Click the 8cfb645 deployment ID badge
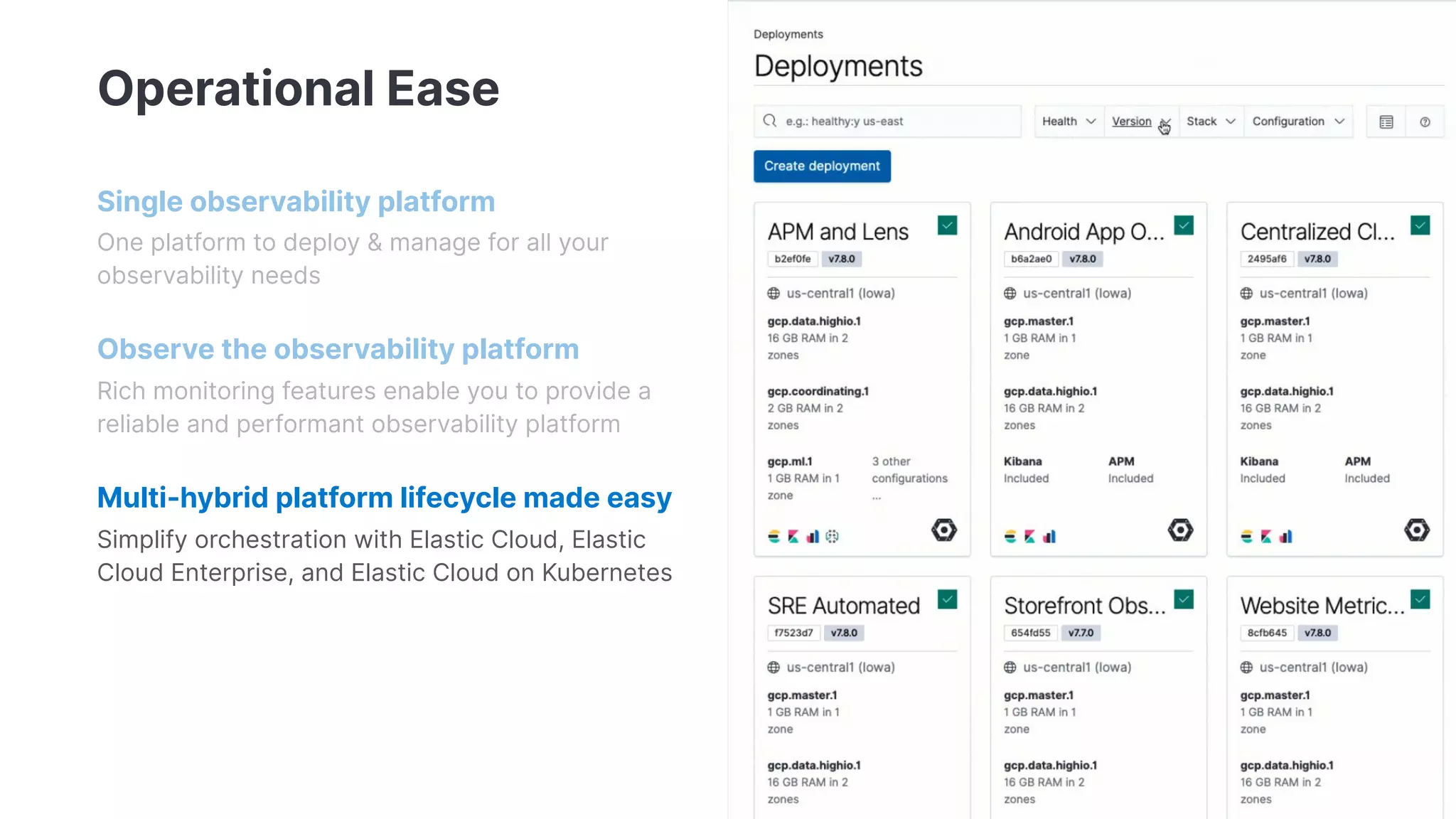1456x819 pixels. 1267,633
